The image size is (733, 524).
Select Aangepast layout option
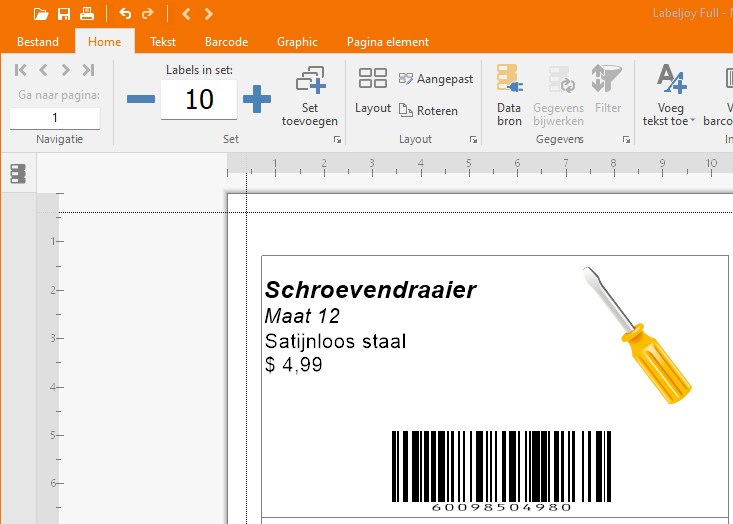(436, 79)
